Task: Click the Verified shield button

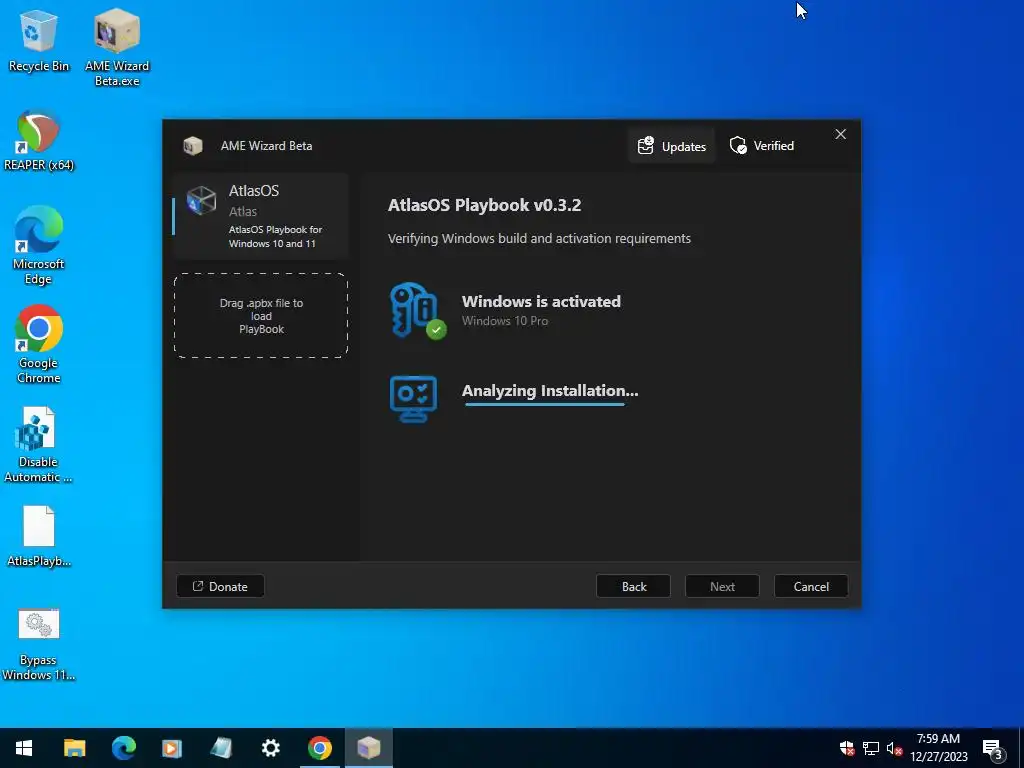Action: point(761,146)
